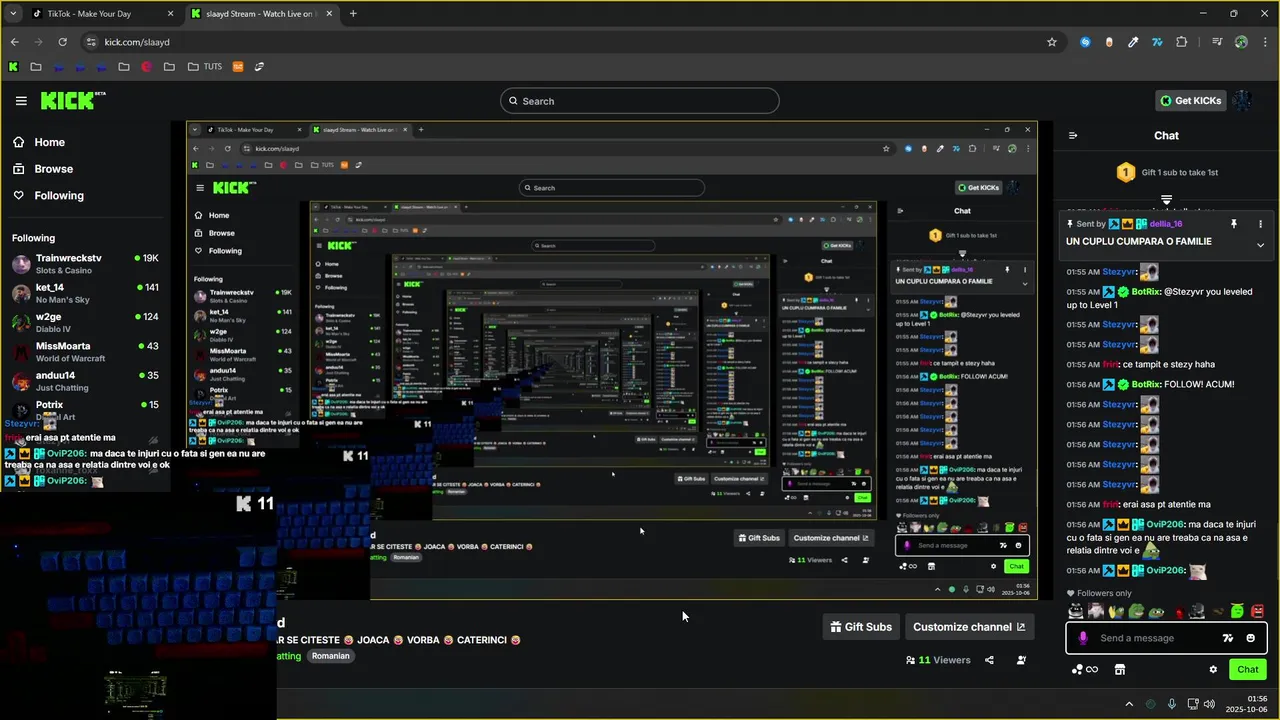This screenshot has width=1280, height=720.
Task: Click Customize channel button
Action: pos(969,627)
